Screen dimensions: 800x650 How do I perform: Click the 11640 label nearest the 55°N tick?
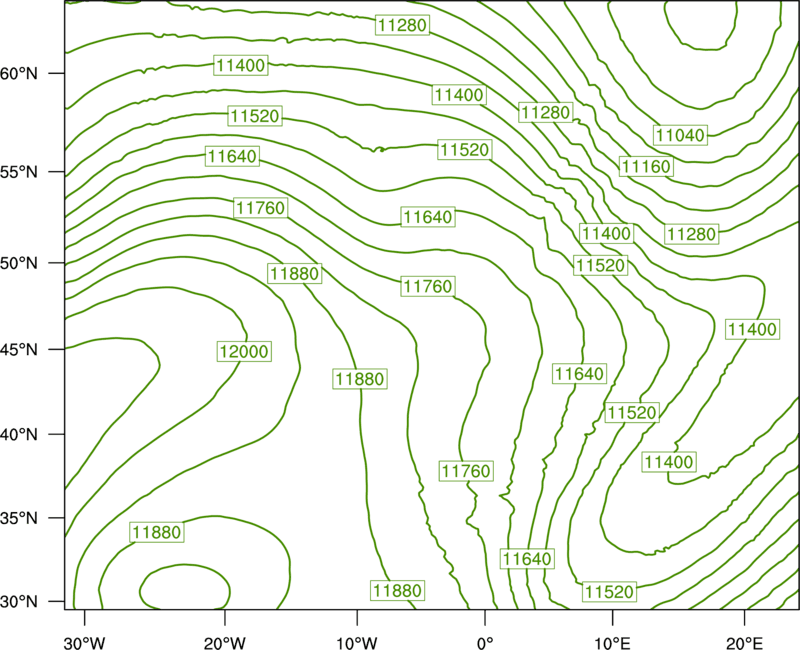coord(232,156)
